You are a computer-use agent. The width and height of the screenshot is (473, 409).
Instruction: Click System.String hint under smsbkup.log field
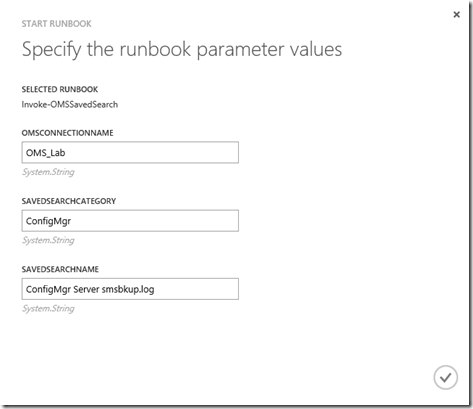pyautogui.click(x=48, y=309)
